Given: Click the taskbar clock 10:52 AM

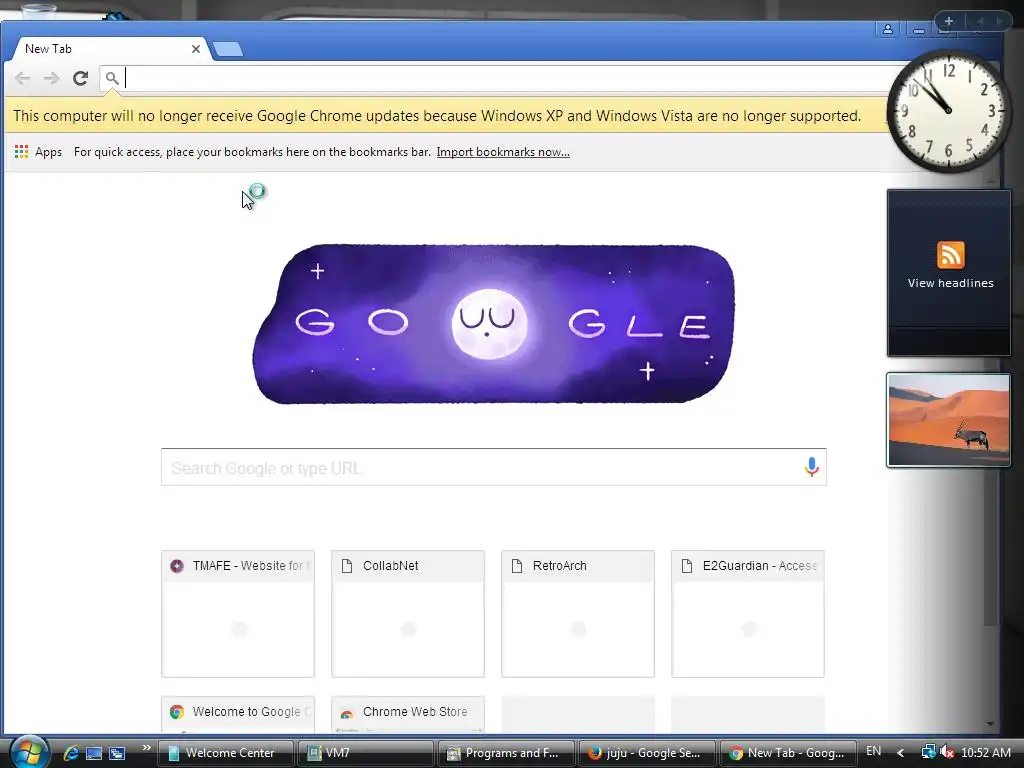Looking at the screenshot, I should coord(985,752).
